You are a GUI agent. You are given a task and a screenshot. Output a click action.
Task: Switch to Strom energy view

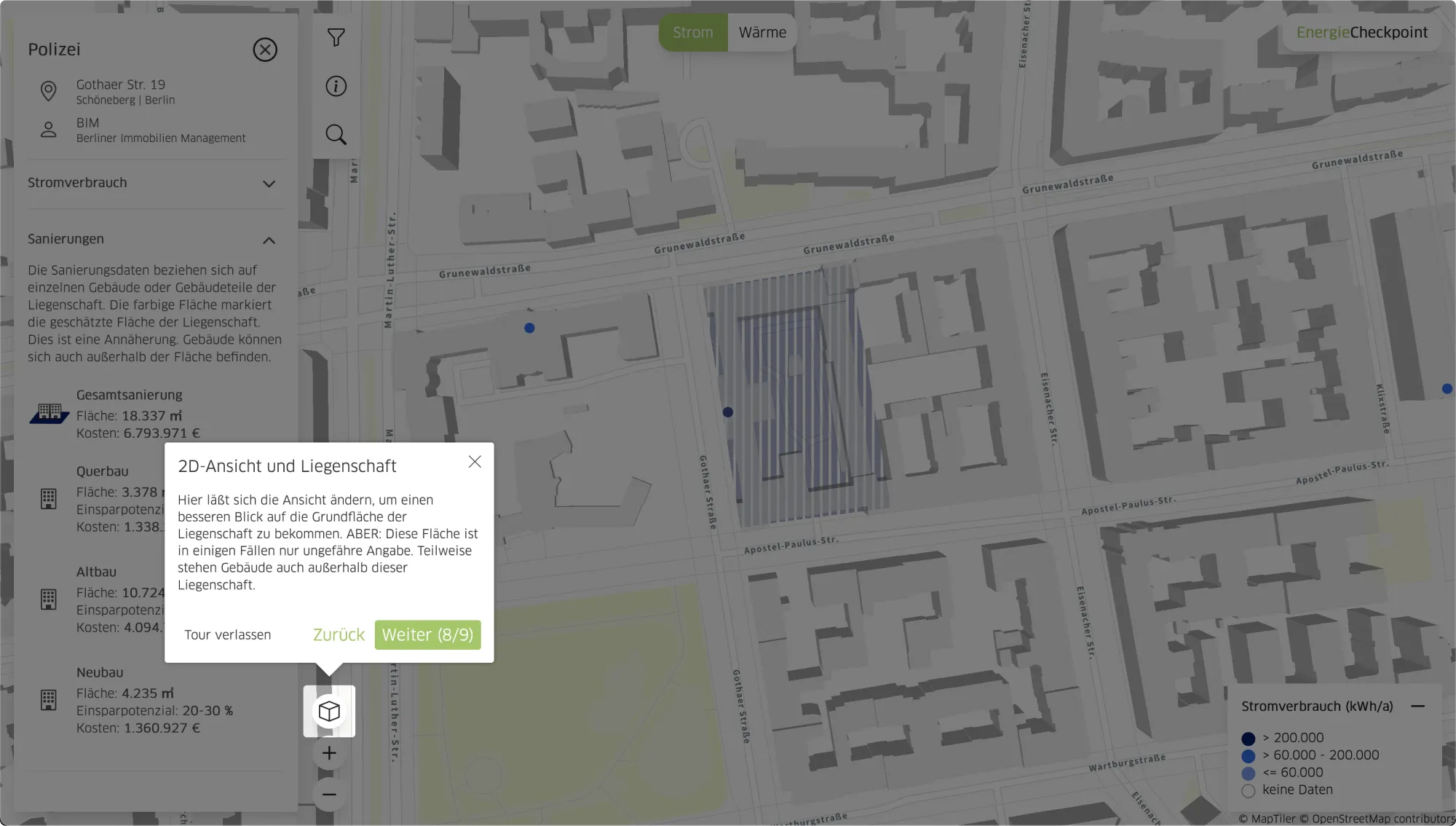[692, 32]
